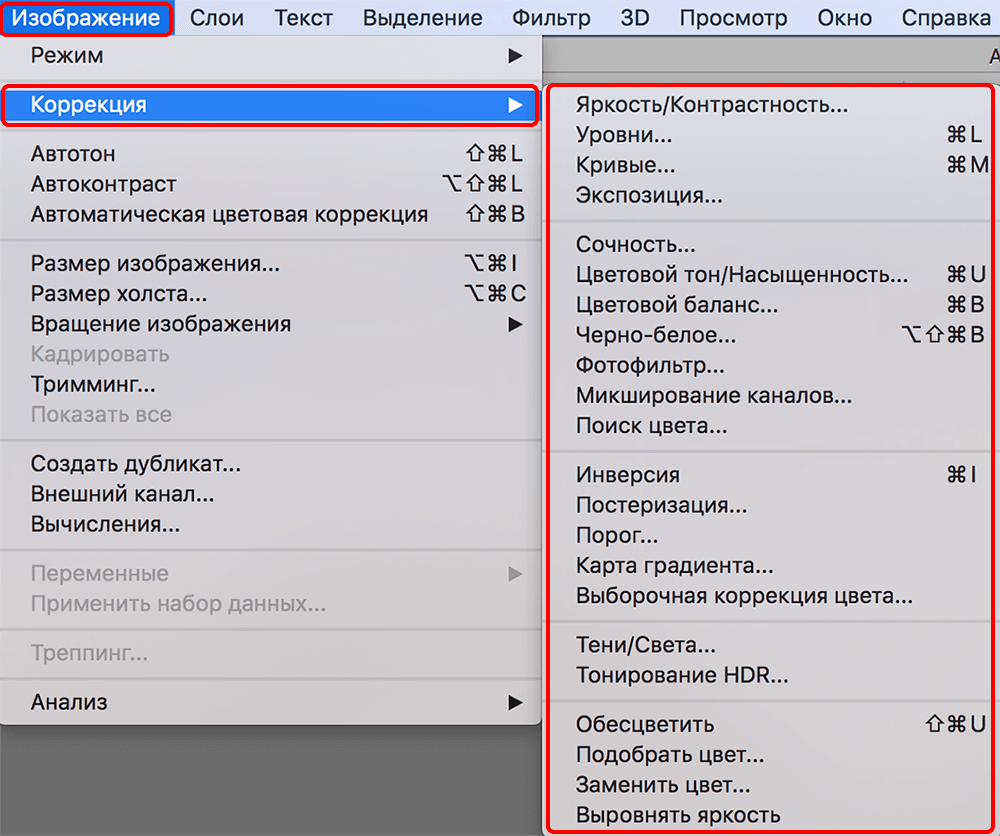Click Размер изображения menu item
Screen dimensions: 1000x836
click(x=155, y=264)
